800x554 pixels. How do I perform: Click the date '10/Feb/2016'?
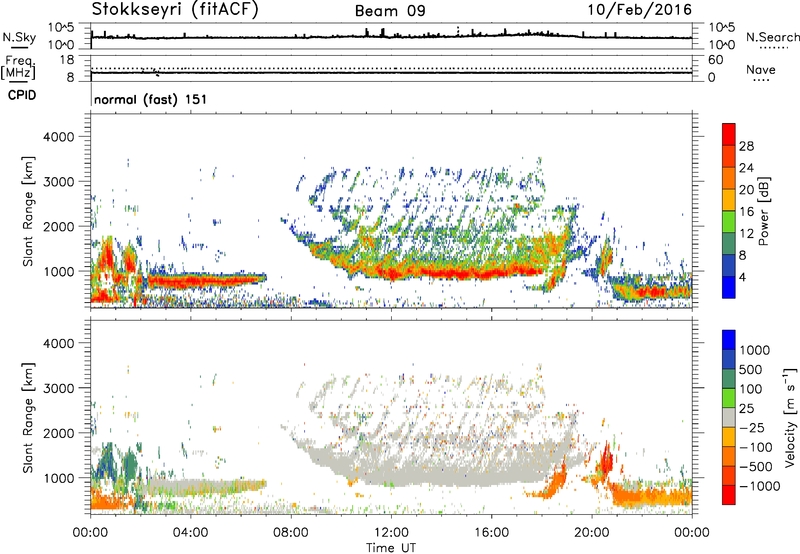click(x=640, y=10)
